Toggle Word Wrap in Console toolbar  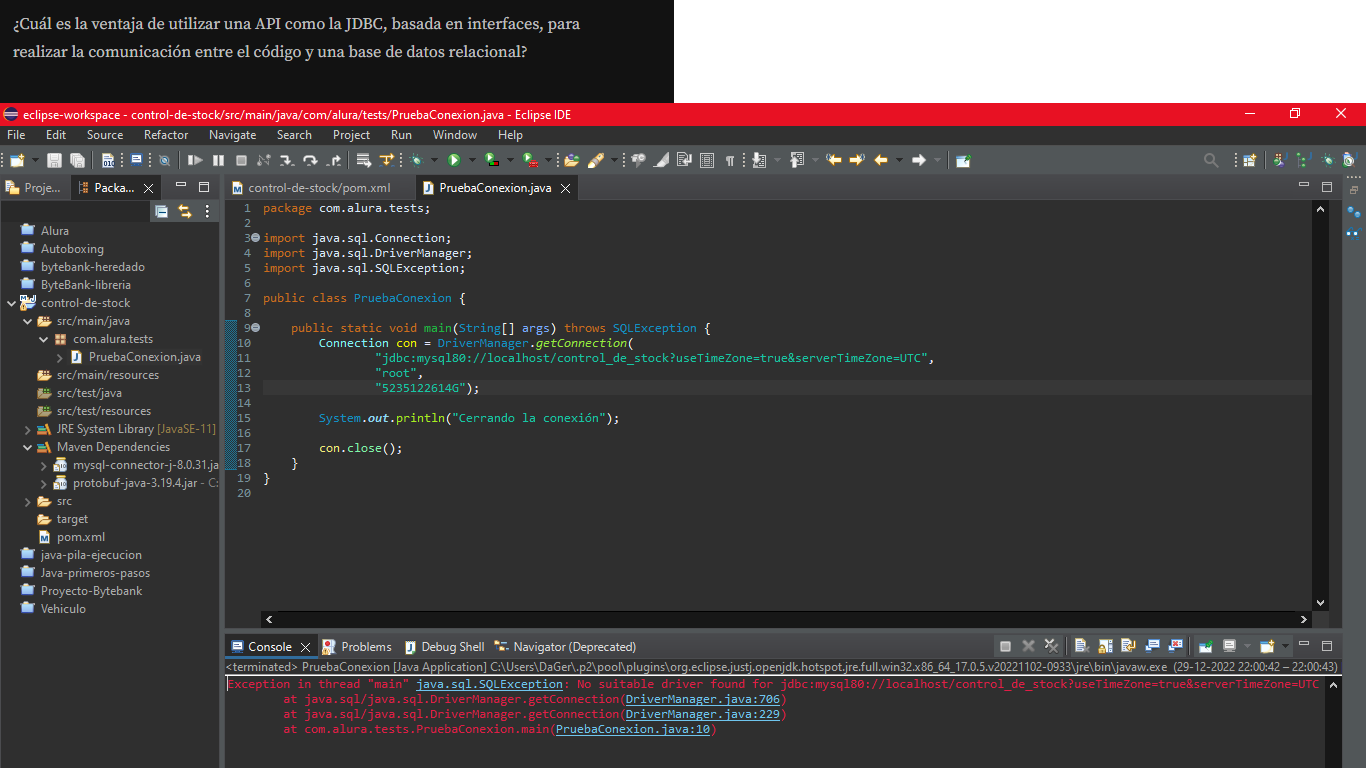[x=1129, y=646]
